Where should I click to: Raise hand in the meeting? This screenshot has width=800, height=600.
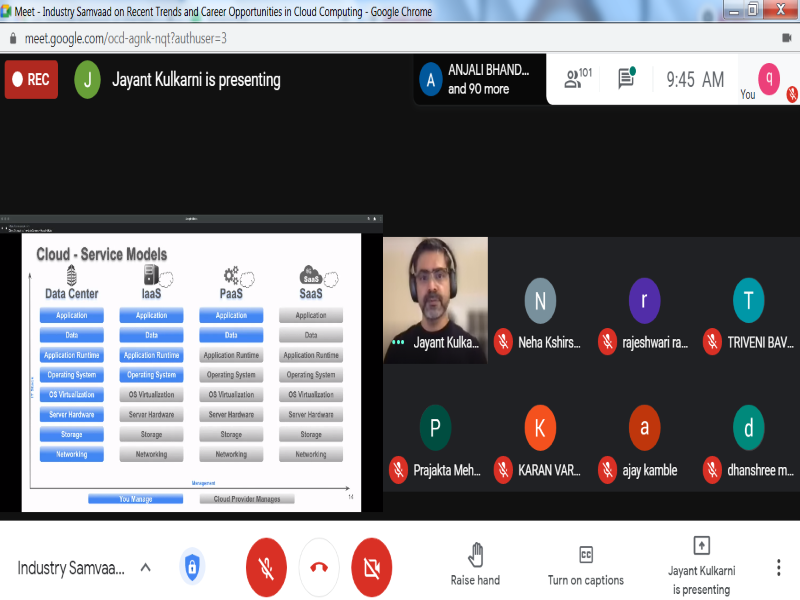point(475,564)
